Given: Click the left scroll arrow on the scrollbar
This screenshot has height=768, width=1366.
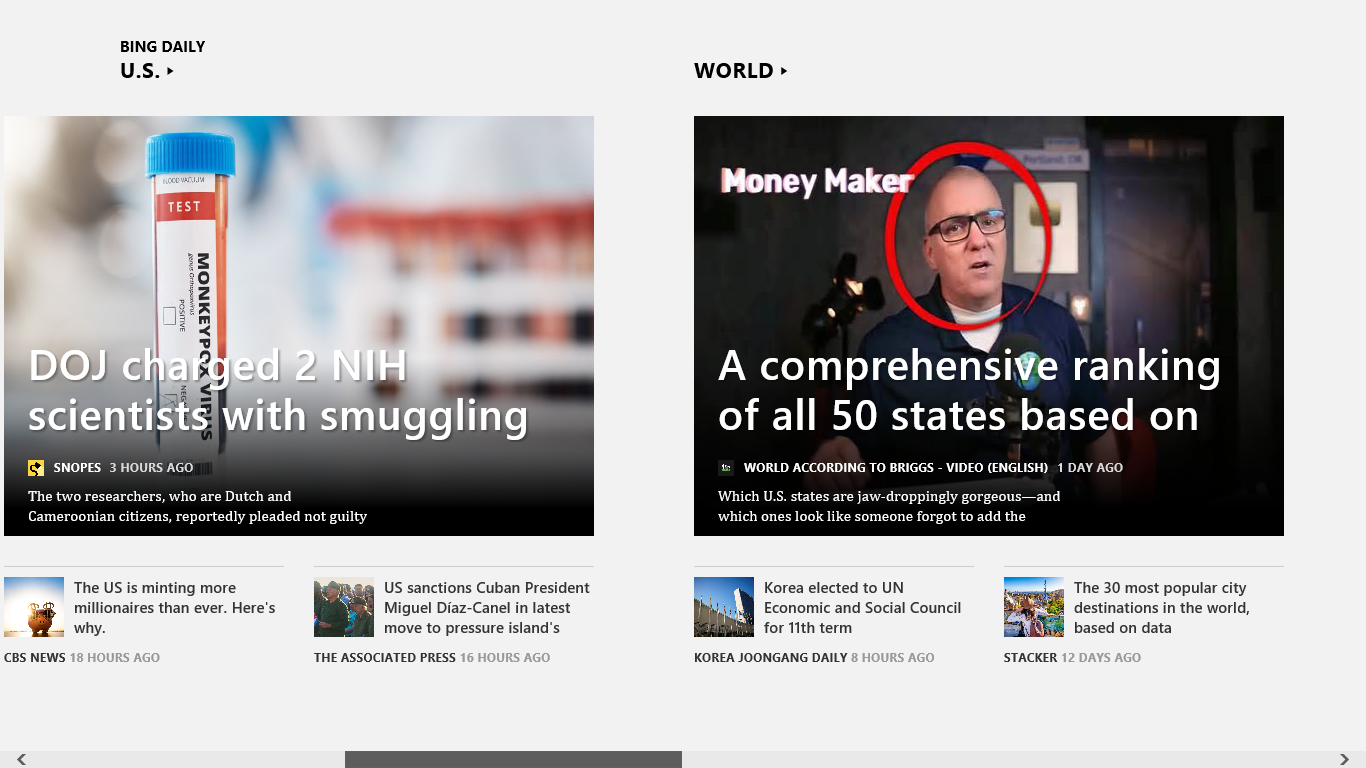Looking at the screenshot, I should pos(21,760).
